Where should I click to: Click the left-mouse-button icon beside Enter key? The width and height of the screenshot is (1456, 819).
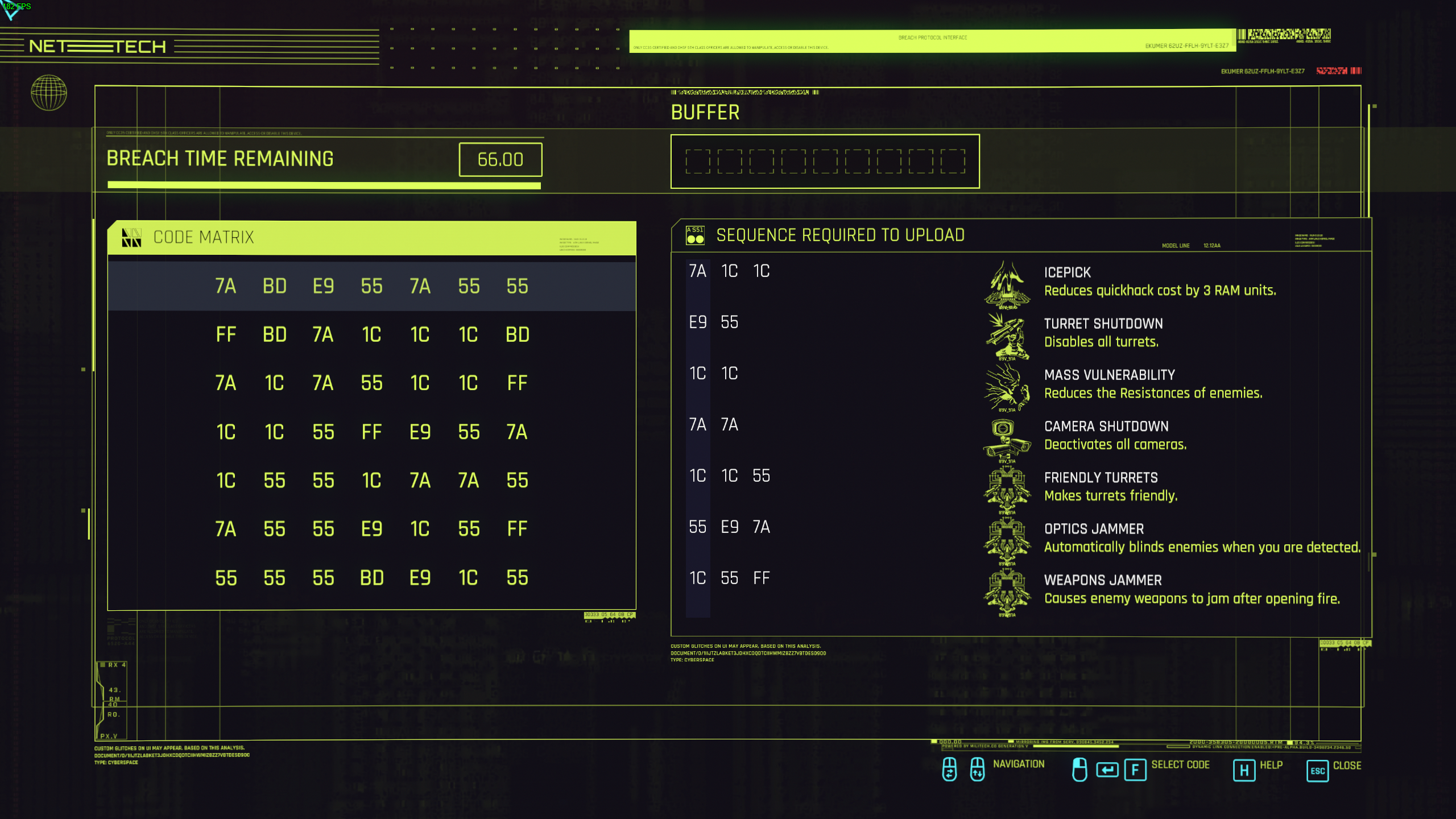point(1079,770)
